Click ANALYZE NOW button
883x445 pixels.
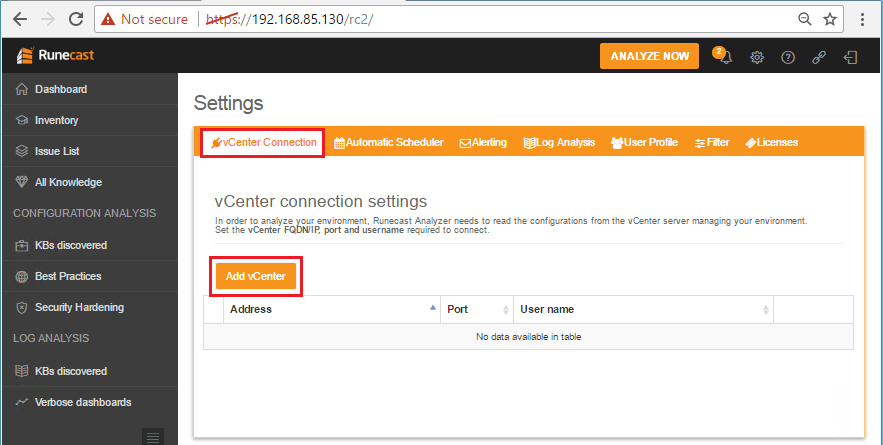[x=649, y=56]
